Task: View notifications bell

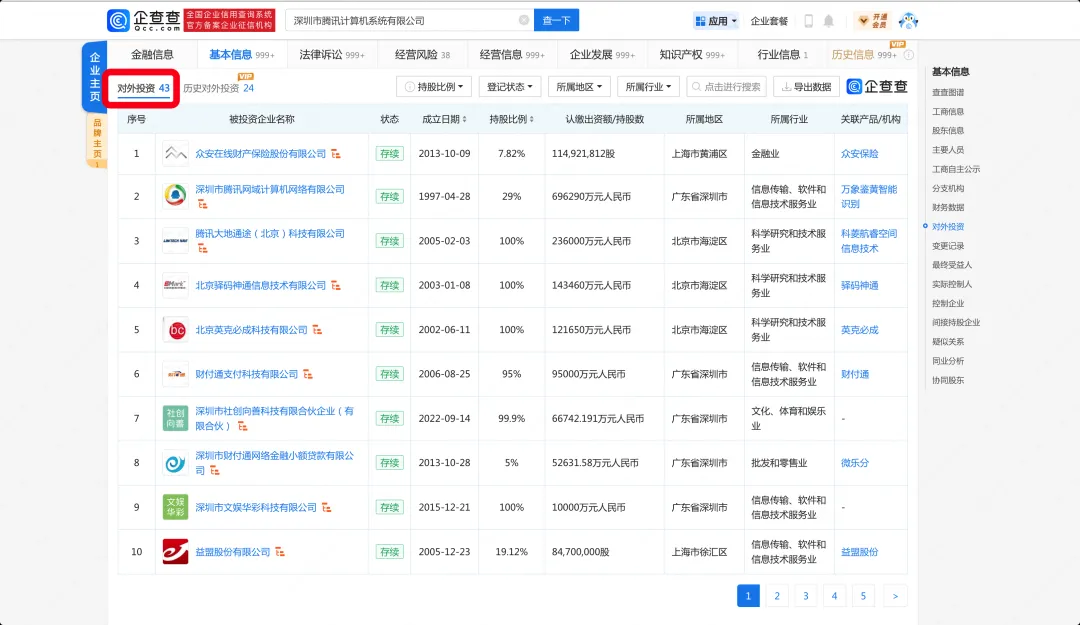Action: tap(829, 21)
